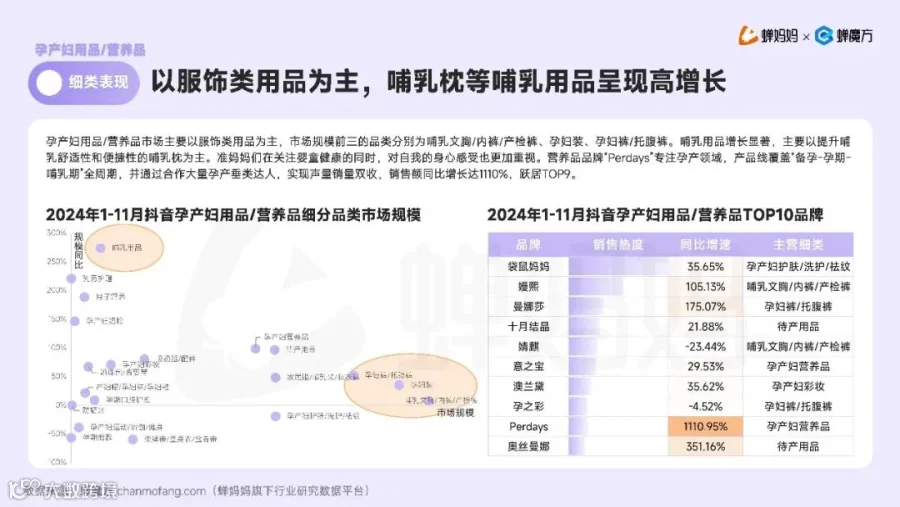900x507 pixels.
Task: Click the 月子营养 scatter dot
Action: click(x=84, y=297)
